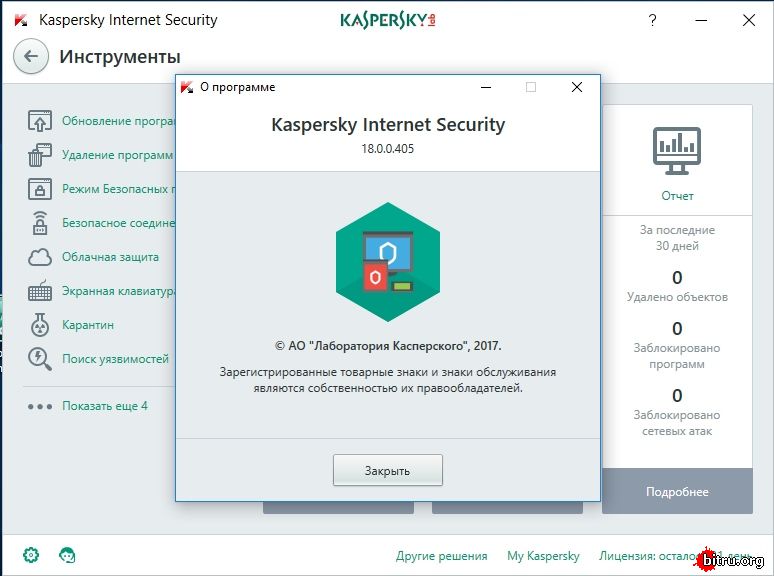Click the on-screen keyboard icon
Image resolution: width=774 pixels, height=576 pixels.
(x=39, y=291)
